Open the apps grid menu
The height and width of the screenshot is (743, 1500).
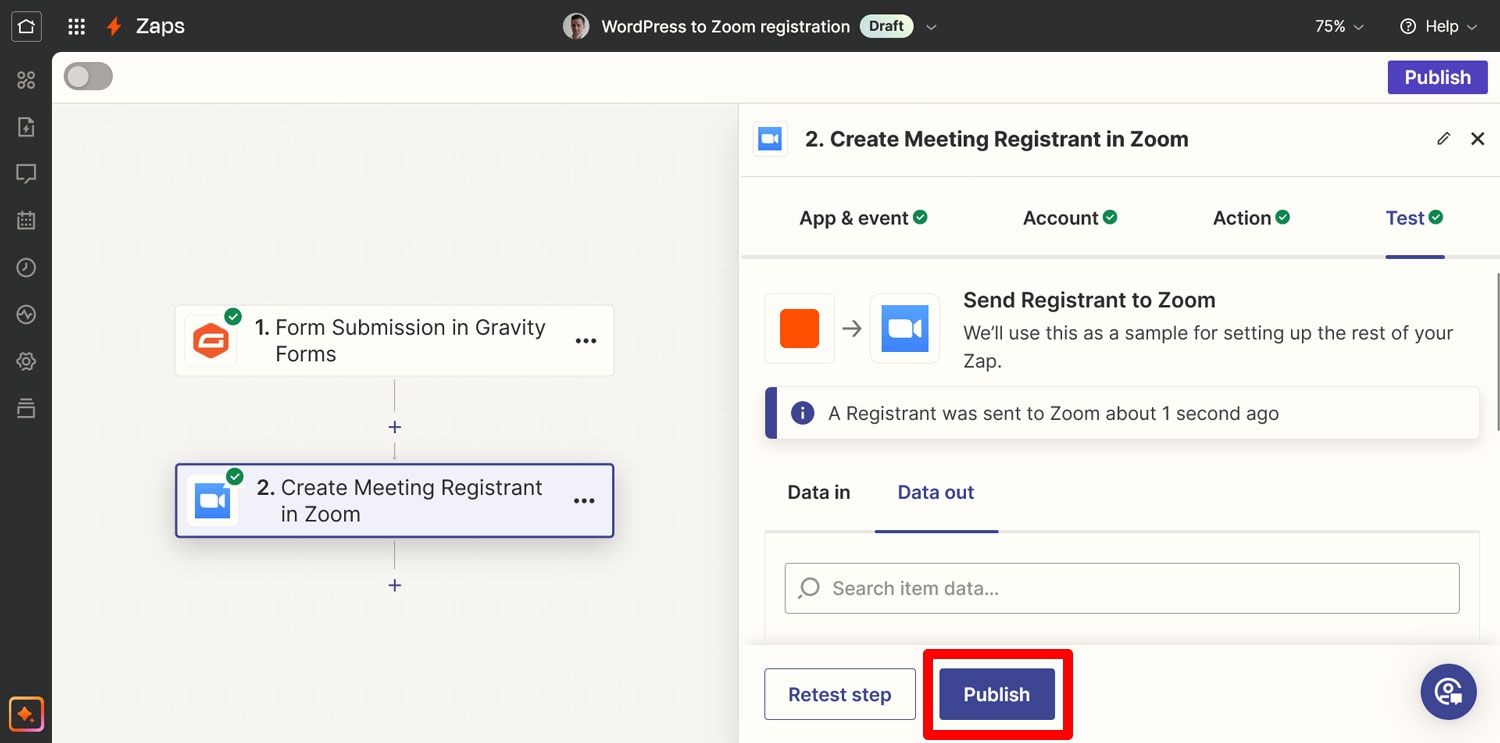76,27
